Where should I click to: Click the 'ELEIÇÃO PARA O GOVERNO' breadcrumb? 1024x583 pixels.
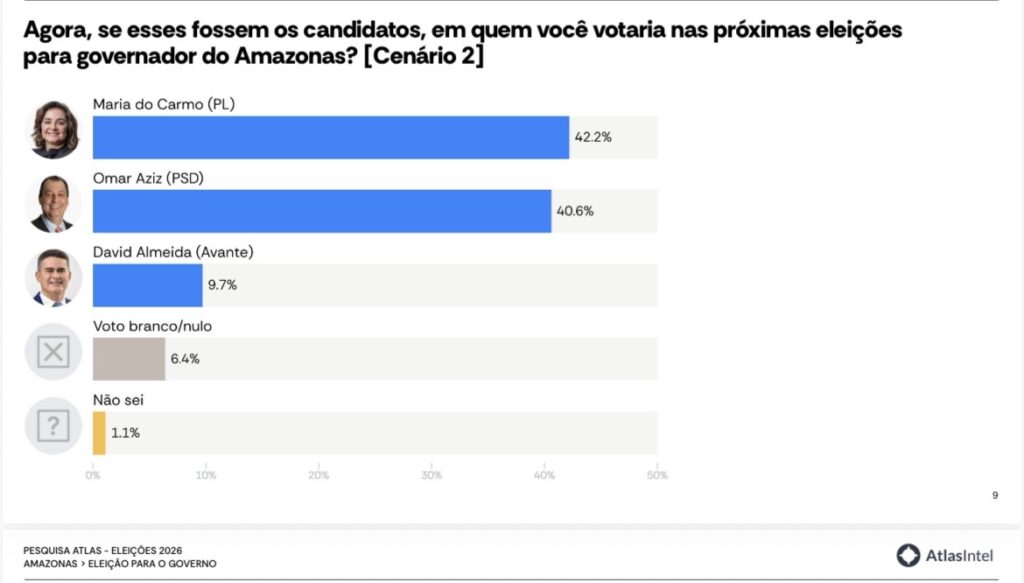[154, 564]
